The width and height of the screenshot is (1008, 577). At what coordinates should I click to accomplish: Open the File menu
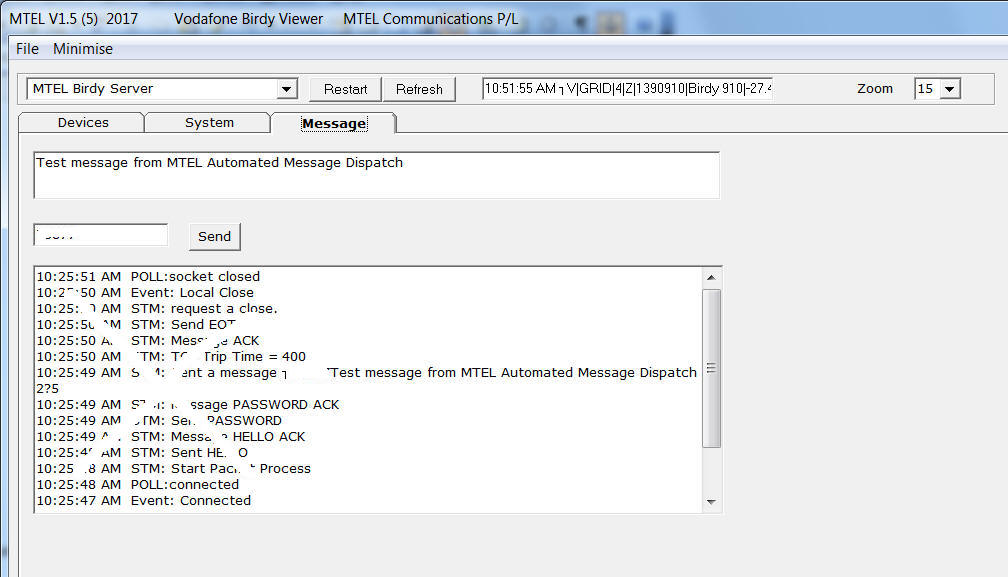click(27, 49)
